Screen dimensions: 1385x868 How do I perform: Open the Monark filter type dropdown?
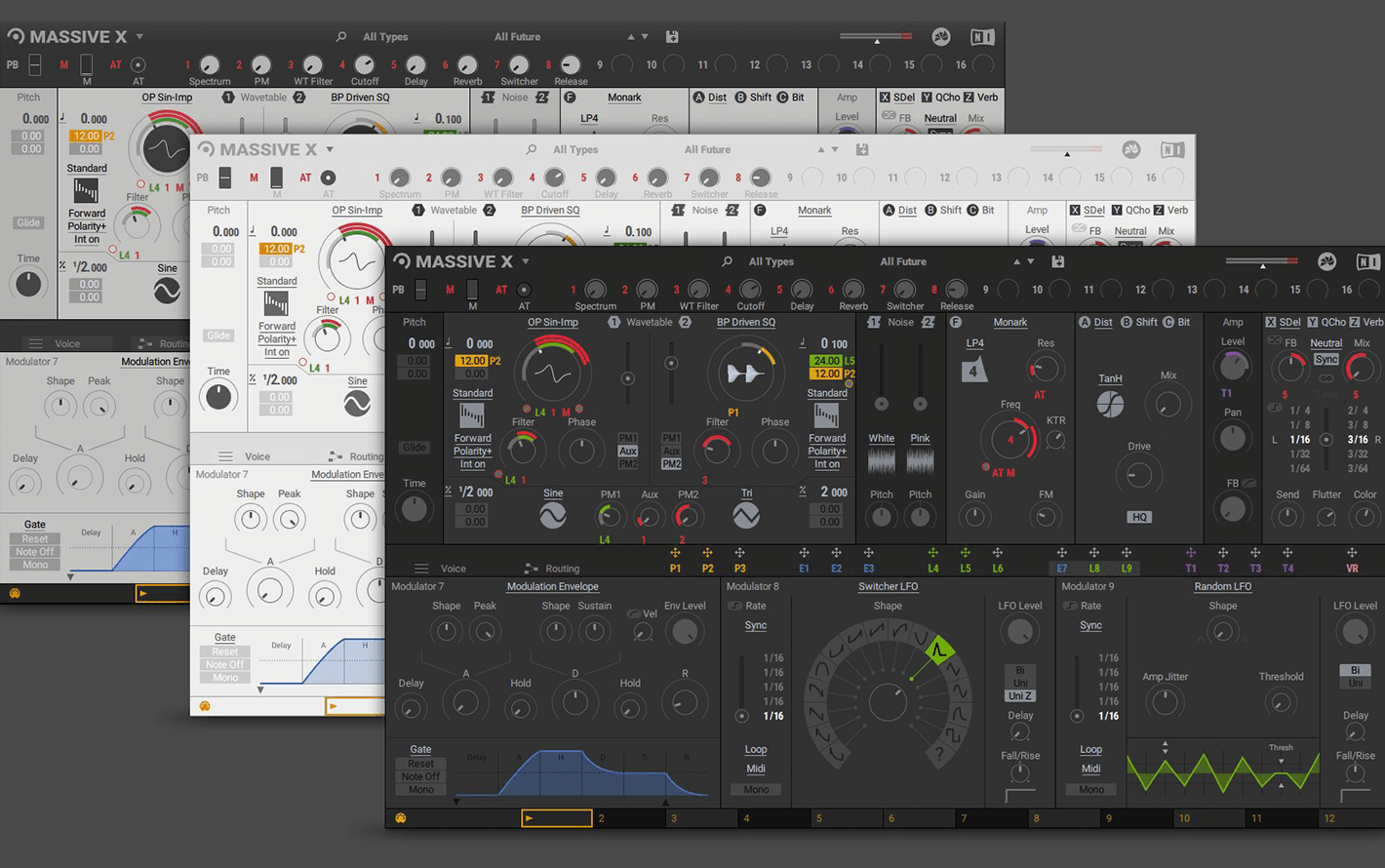click(1009, 322)
